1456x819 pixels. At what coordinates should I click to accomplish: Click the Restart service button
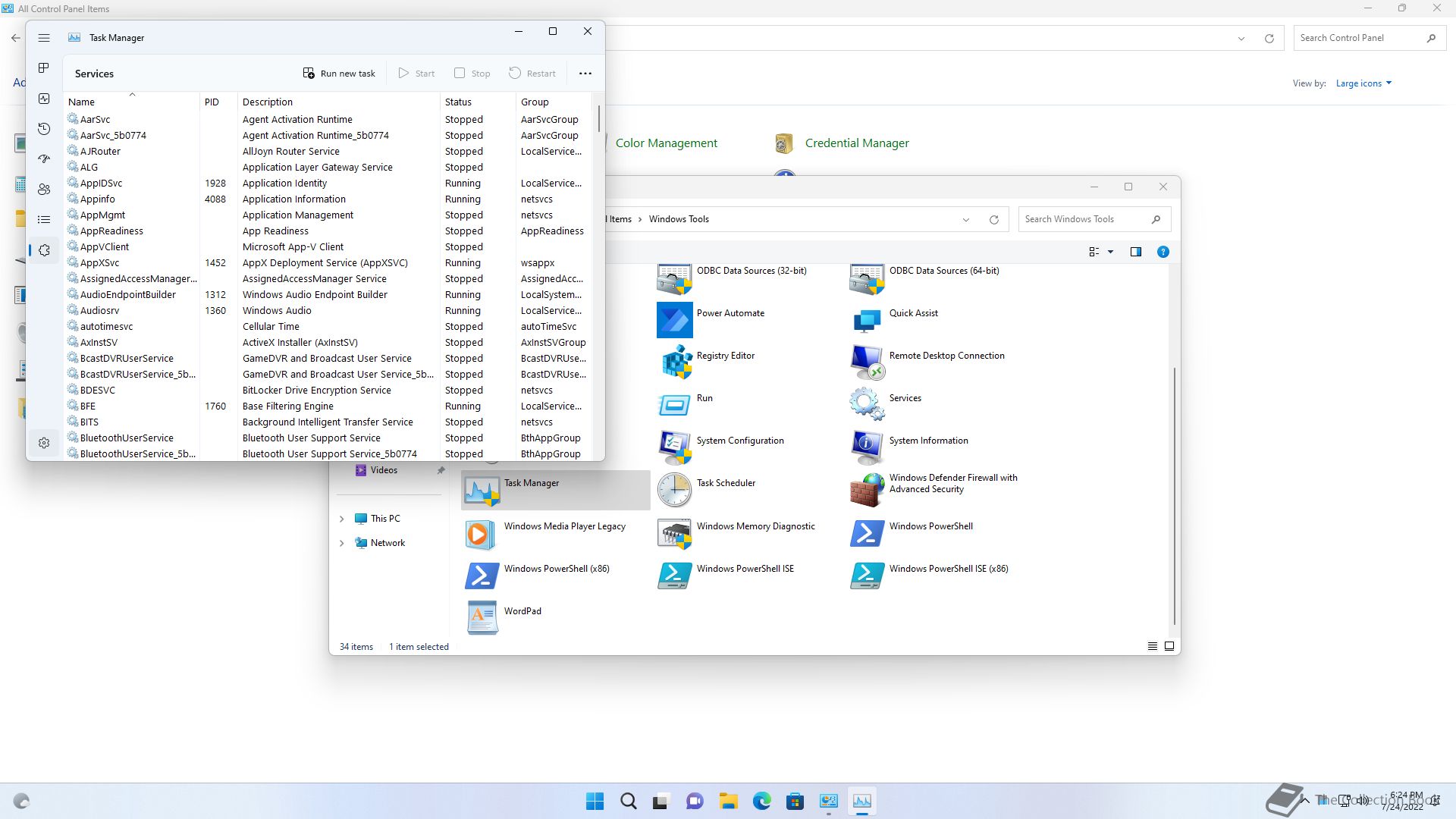[x=532, y=74]
